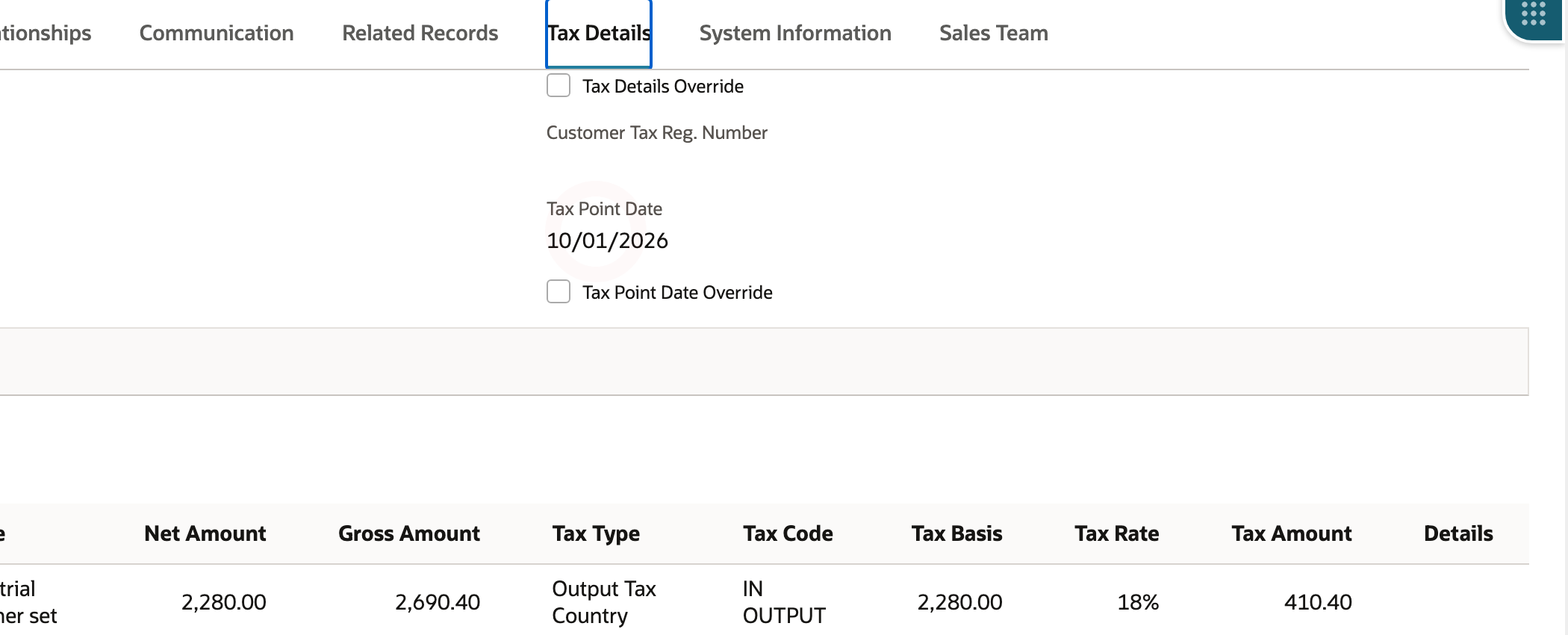Click the Gross Amount column header
The height and width of the screenshot is (635, 1568).
click(x=408, y=533)
